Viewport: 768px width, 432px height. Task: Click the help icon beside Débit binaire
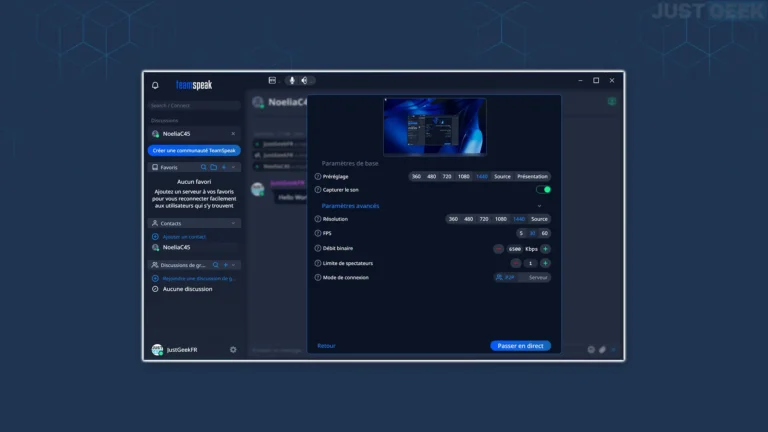318,248
